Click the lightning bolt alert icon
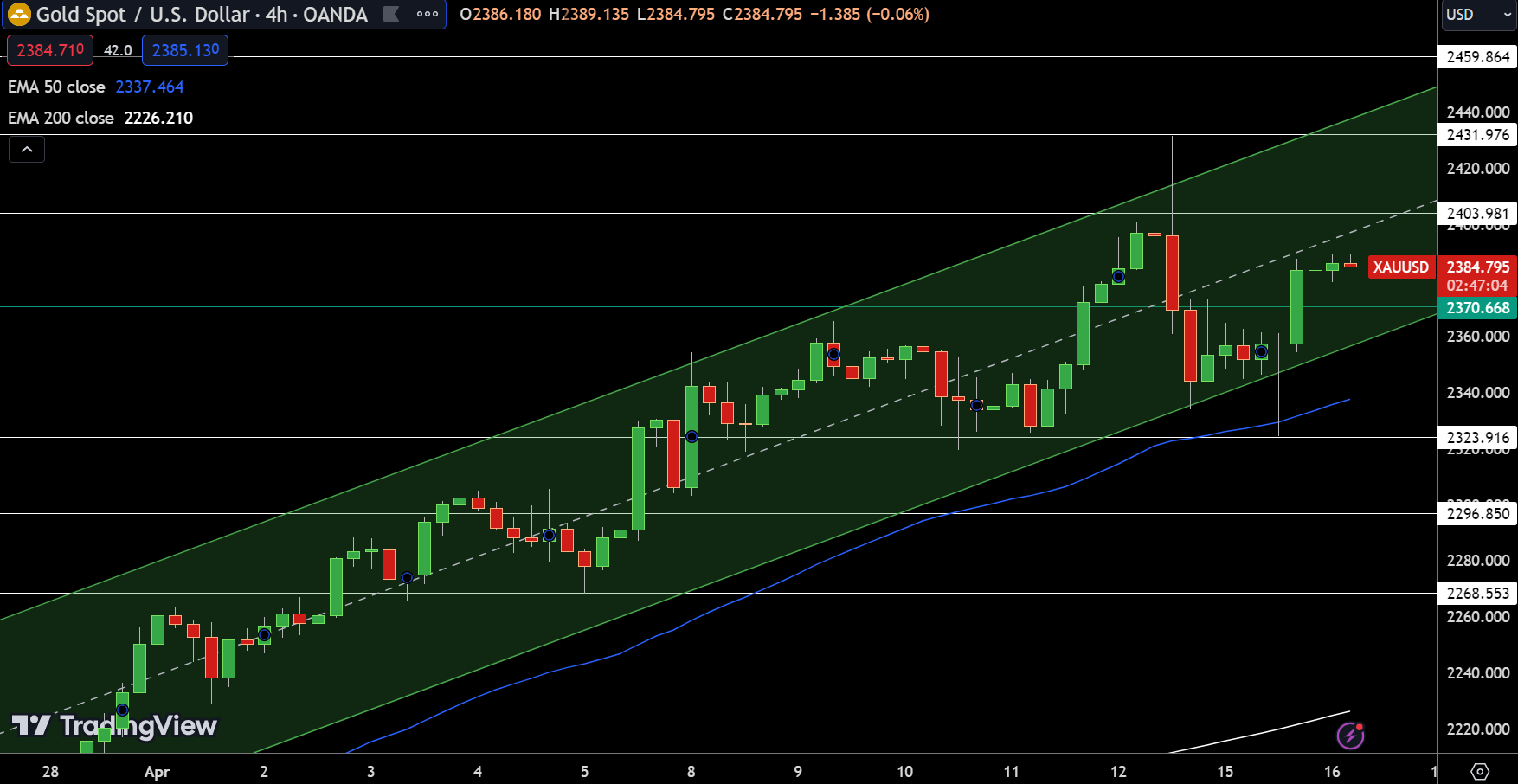The image size is (1518, 784). coord(1350,736)
